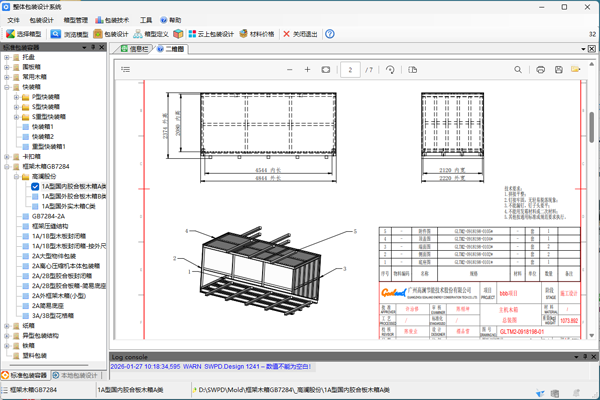Switch to 本地包装设计 bottom panel tab

78,376
